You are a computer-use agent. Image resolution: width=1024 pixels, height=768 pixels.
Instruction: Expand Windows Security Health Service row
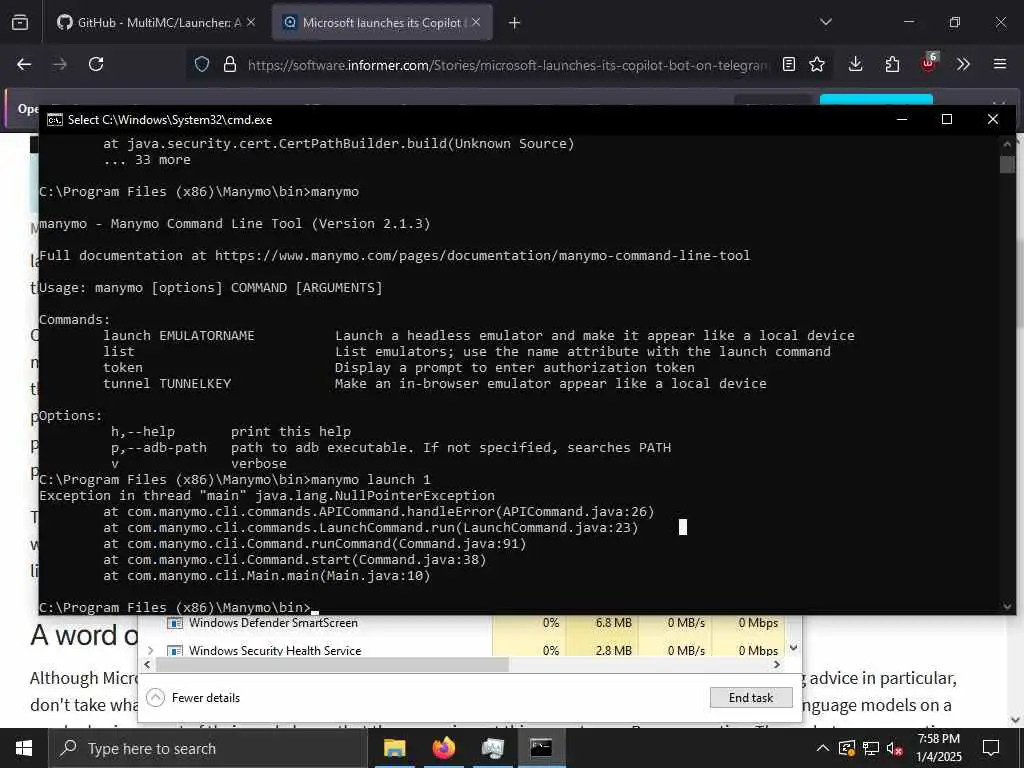[x=151, y=650]
